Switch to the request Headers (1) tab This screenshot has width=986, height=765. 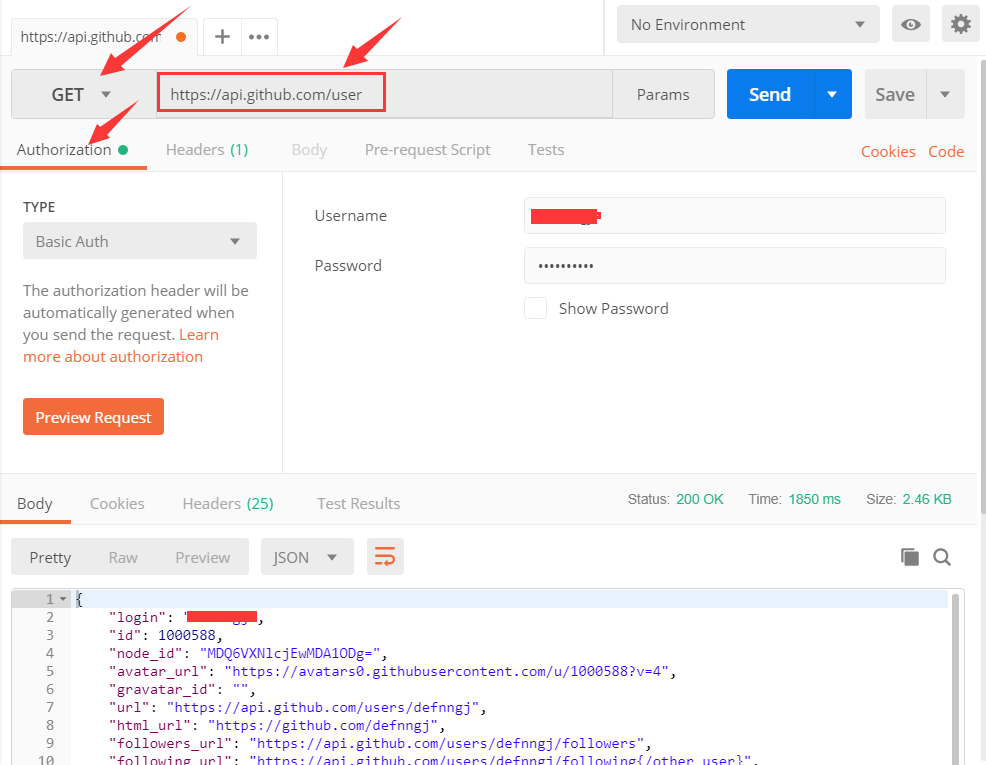coord(207,150)
